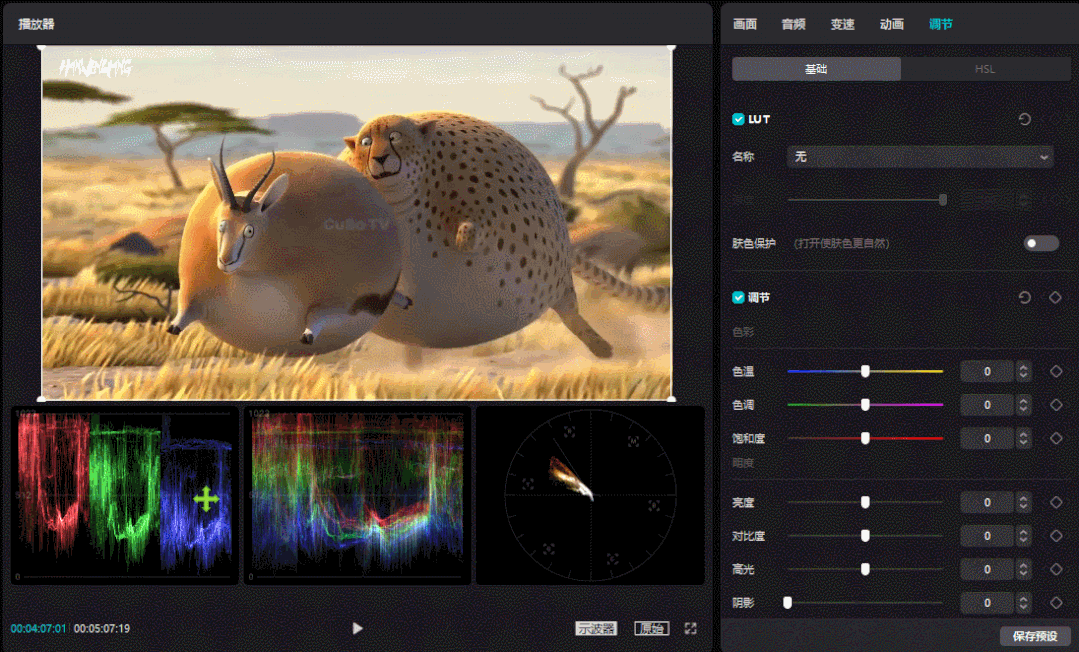This screenshot has width=1079, height=652.
Task: Reset the LUT section settings
Action: coord(1024,119)
